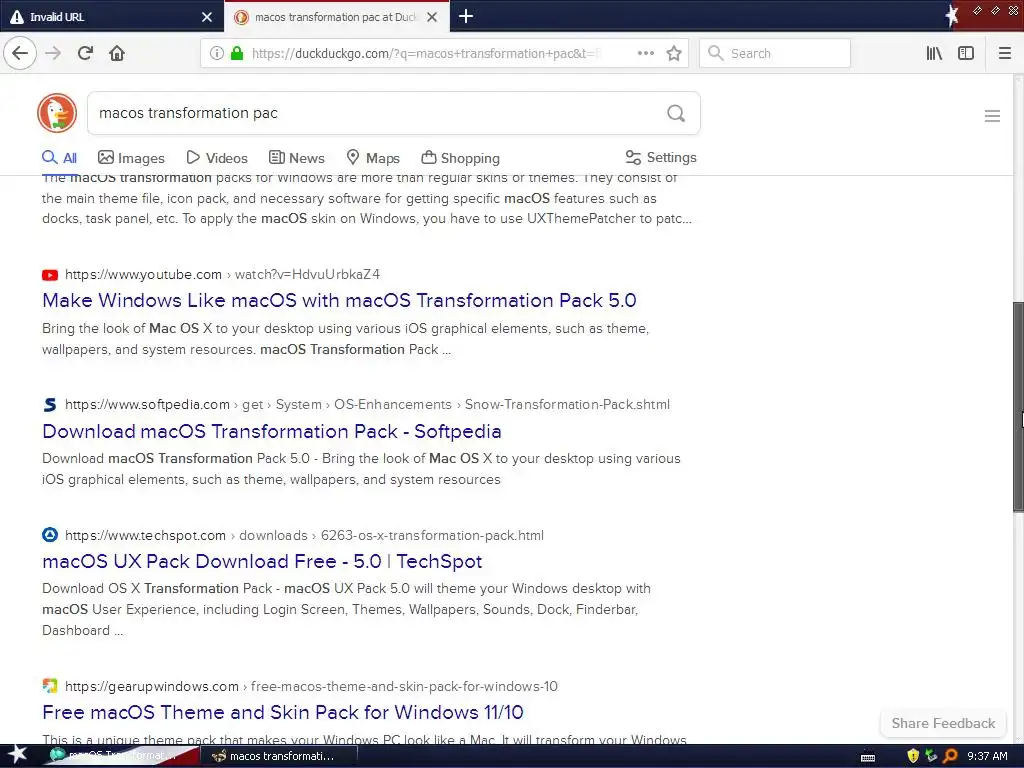The width and height of the screenshot is (1024, 768).
Task: Open a new browser tab
Action: (x=466, y=16)
